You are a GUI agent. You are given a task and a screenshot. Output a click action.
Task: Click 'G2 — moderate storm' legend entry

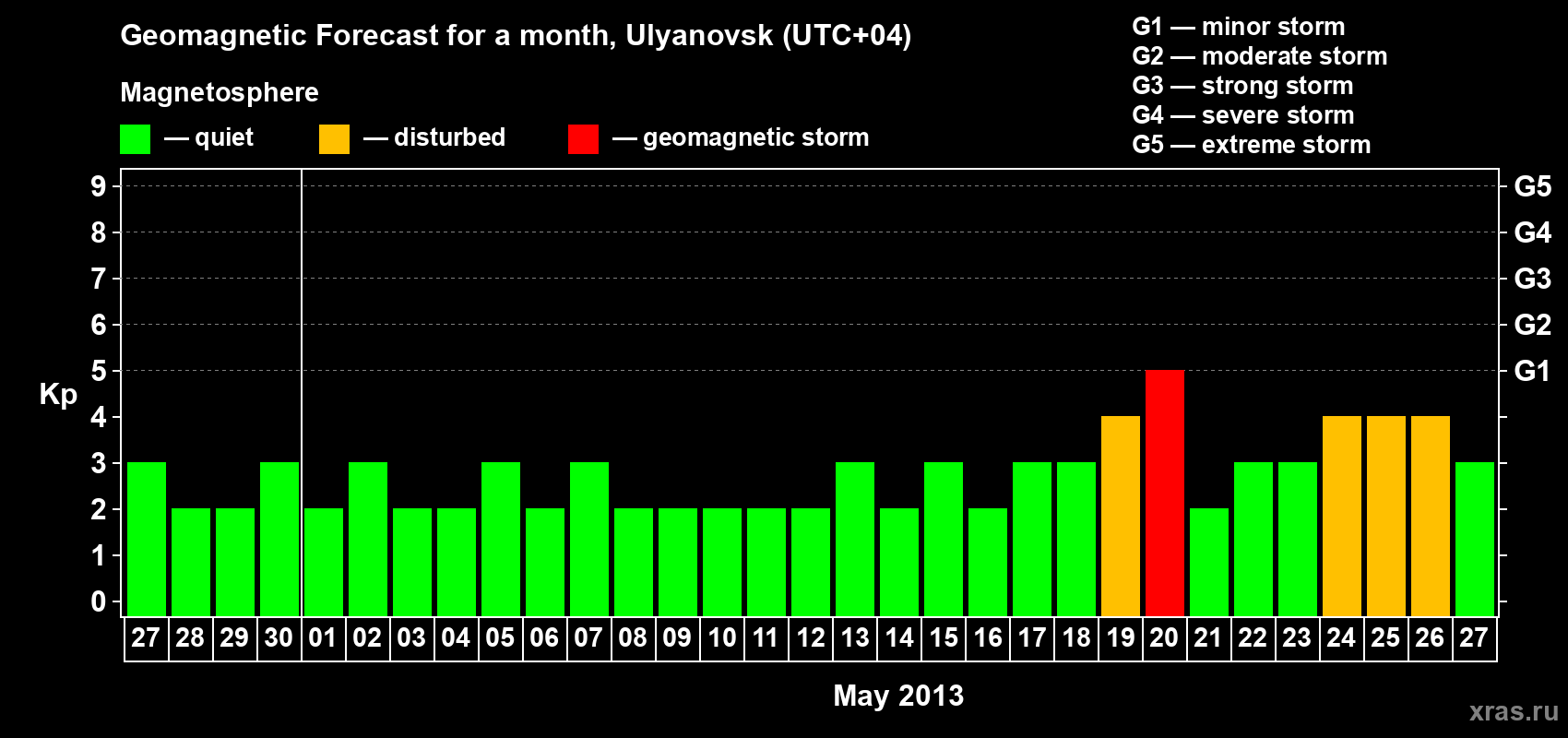(x=1260, y=56)
